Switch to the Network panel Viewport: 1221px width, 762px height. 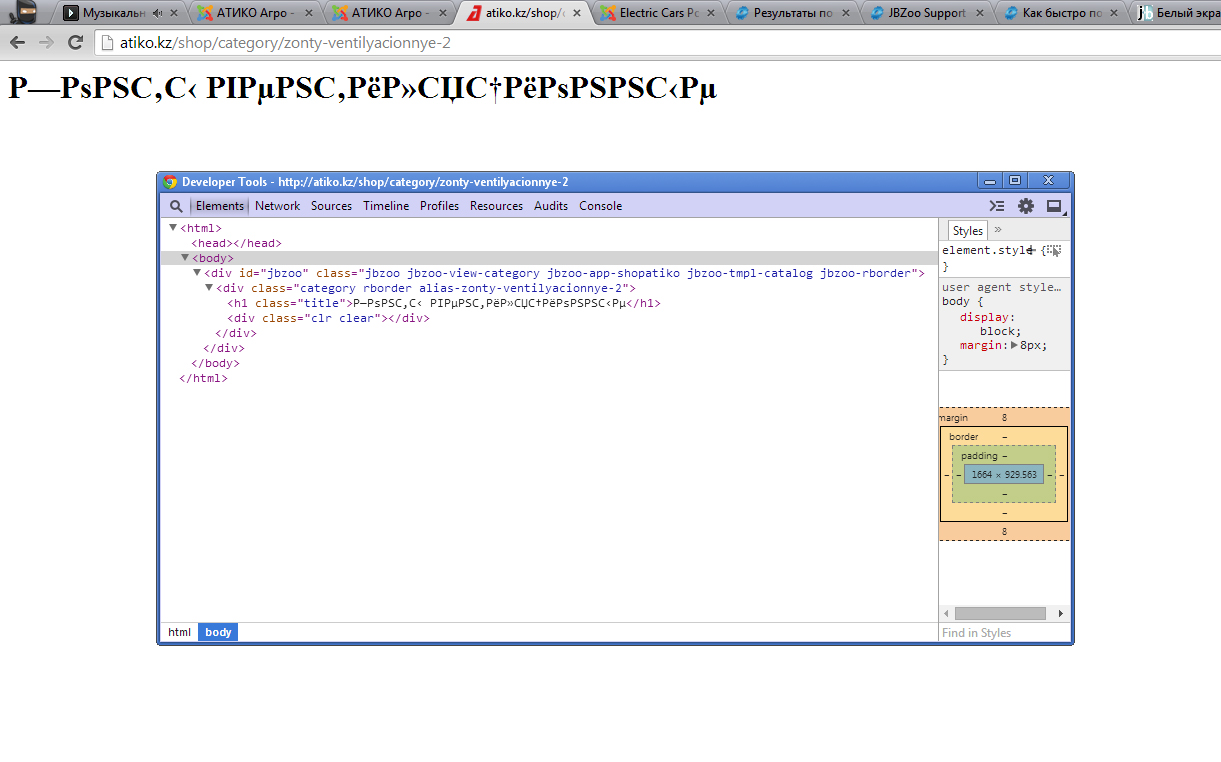[x=277, y=206]
